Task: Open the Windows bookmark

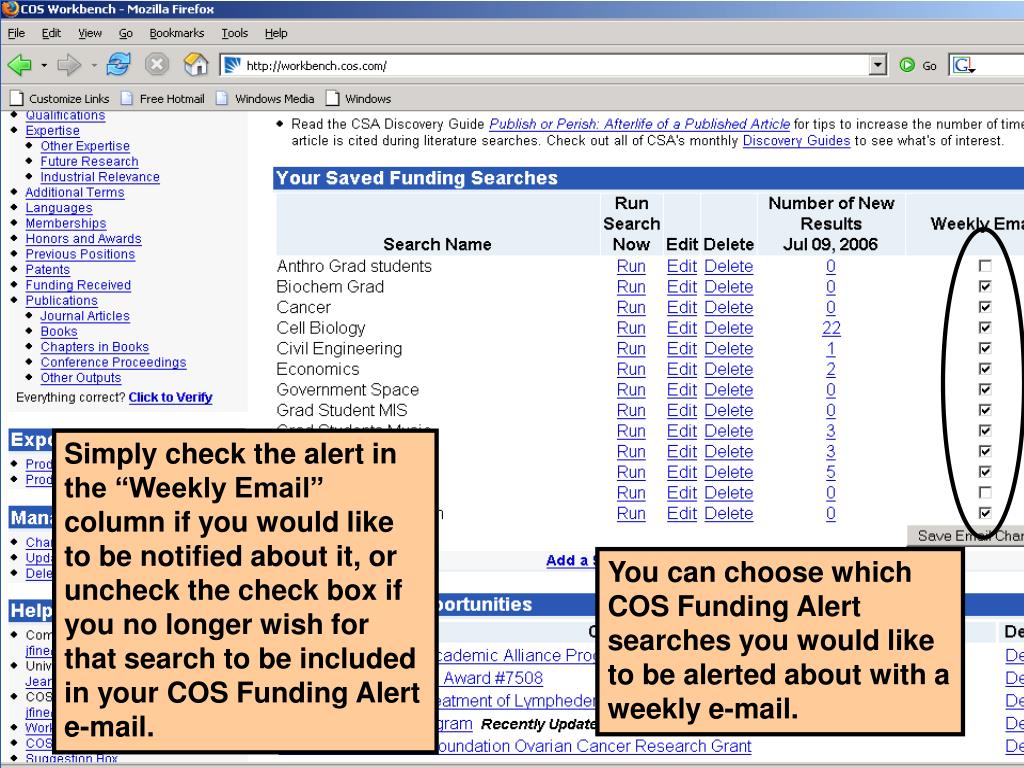Action: click(359, 99)
